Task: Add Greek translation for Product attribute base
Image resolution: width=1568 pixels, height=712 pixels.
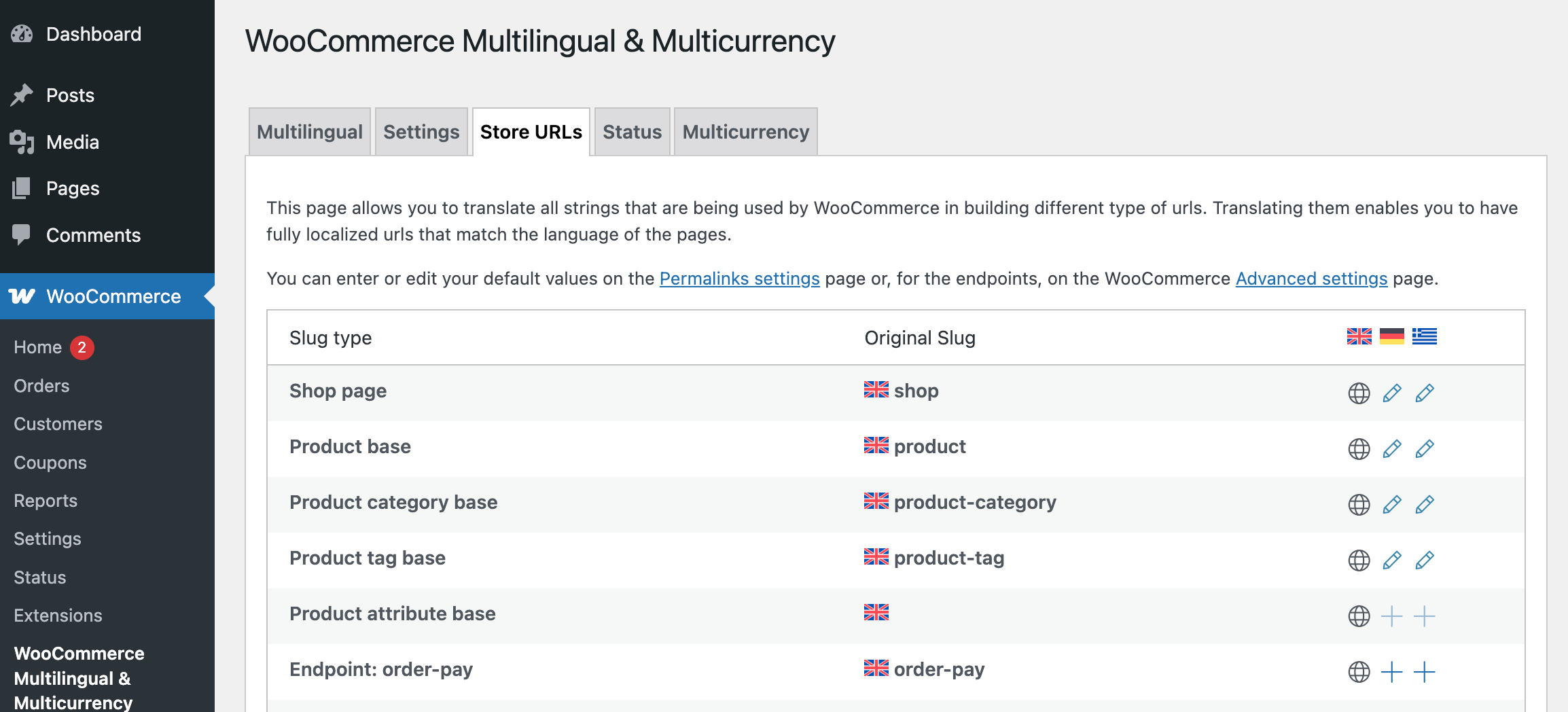Action: (x=1425, y=616)
